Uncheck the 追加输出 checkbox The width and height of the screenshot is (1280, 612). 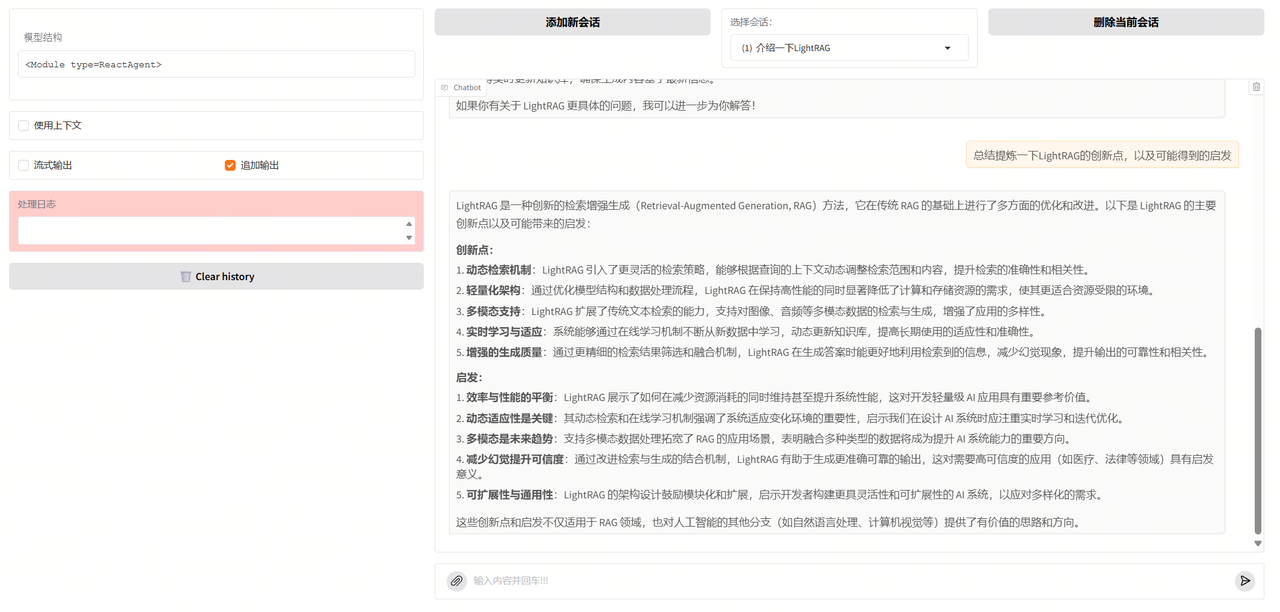pos(230,165)
